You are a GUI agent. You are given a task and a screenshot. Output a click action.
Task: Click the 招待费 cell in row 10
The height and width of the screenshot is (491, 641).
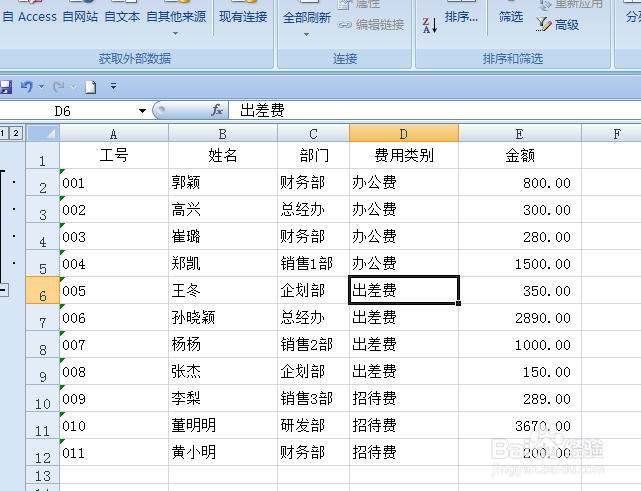pos(404,398)
